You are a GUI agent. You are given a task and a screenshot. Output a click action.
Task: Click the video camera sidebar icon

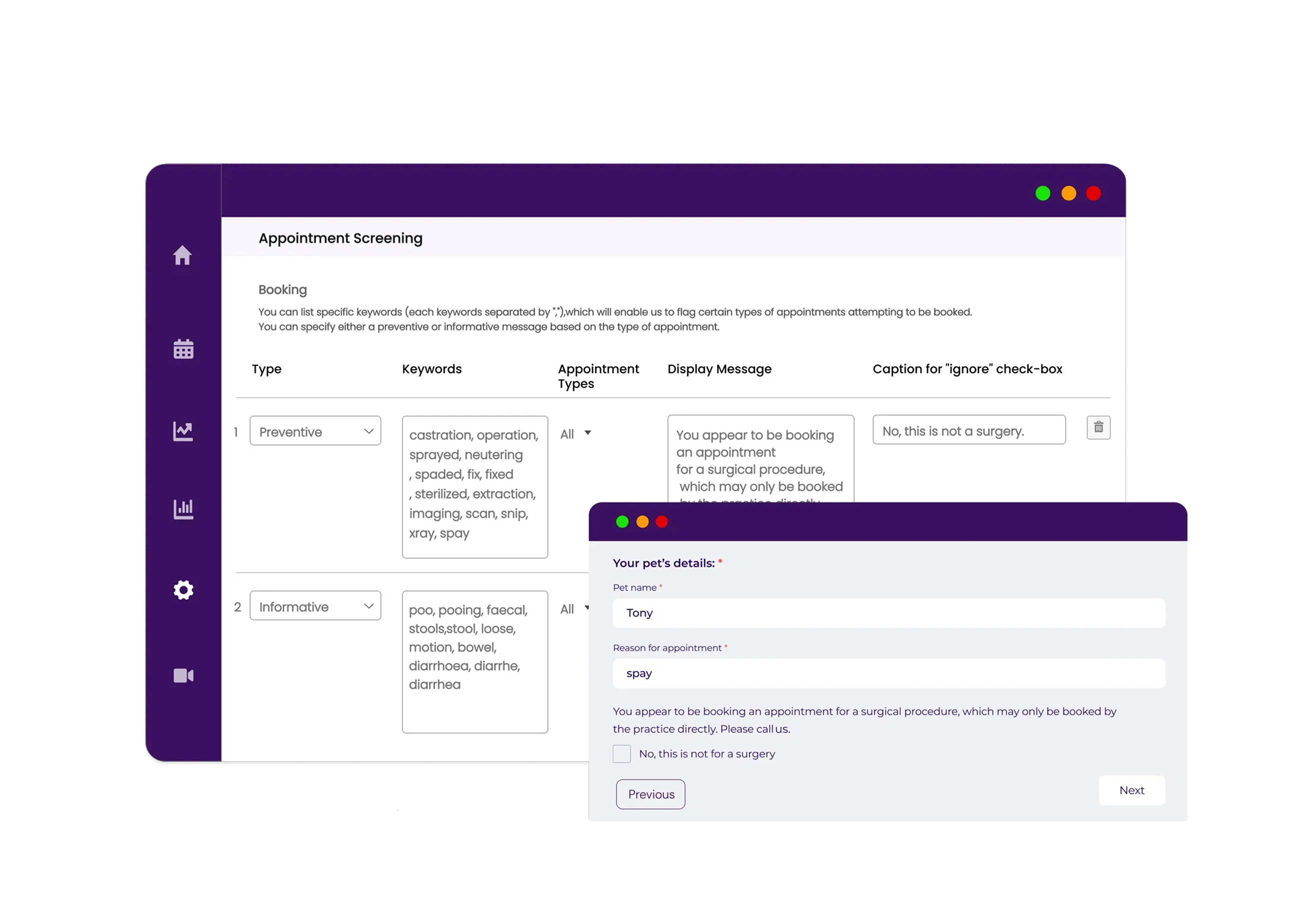183,675
